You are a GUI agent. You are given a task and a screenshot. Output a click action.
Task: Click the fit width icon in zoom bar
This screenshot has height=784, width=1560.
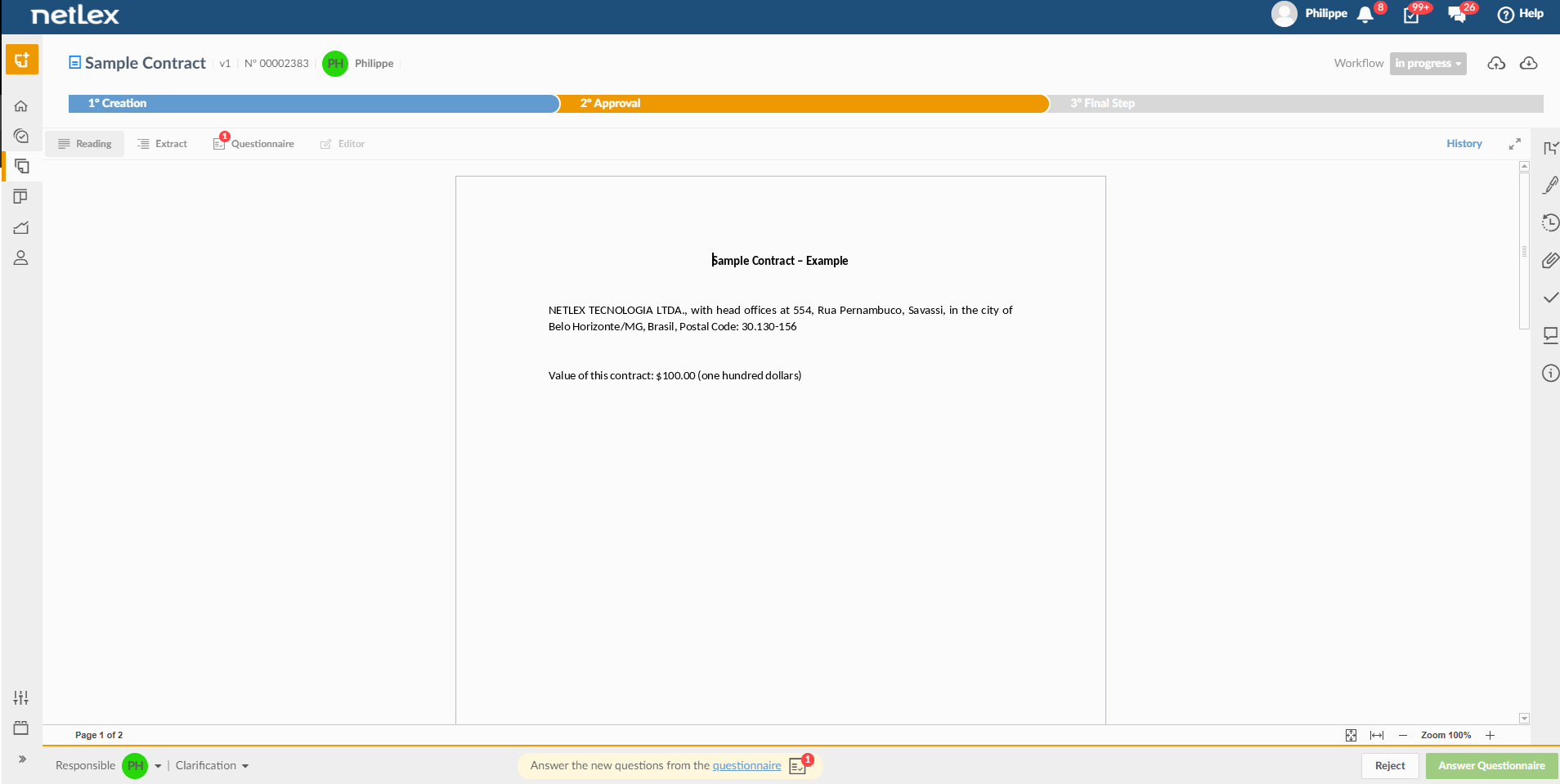click(1377, 736)
